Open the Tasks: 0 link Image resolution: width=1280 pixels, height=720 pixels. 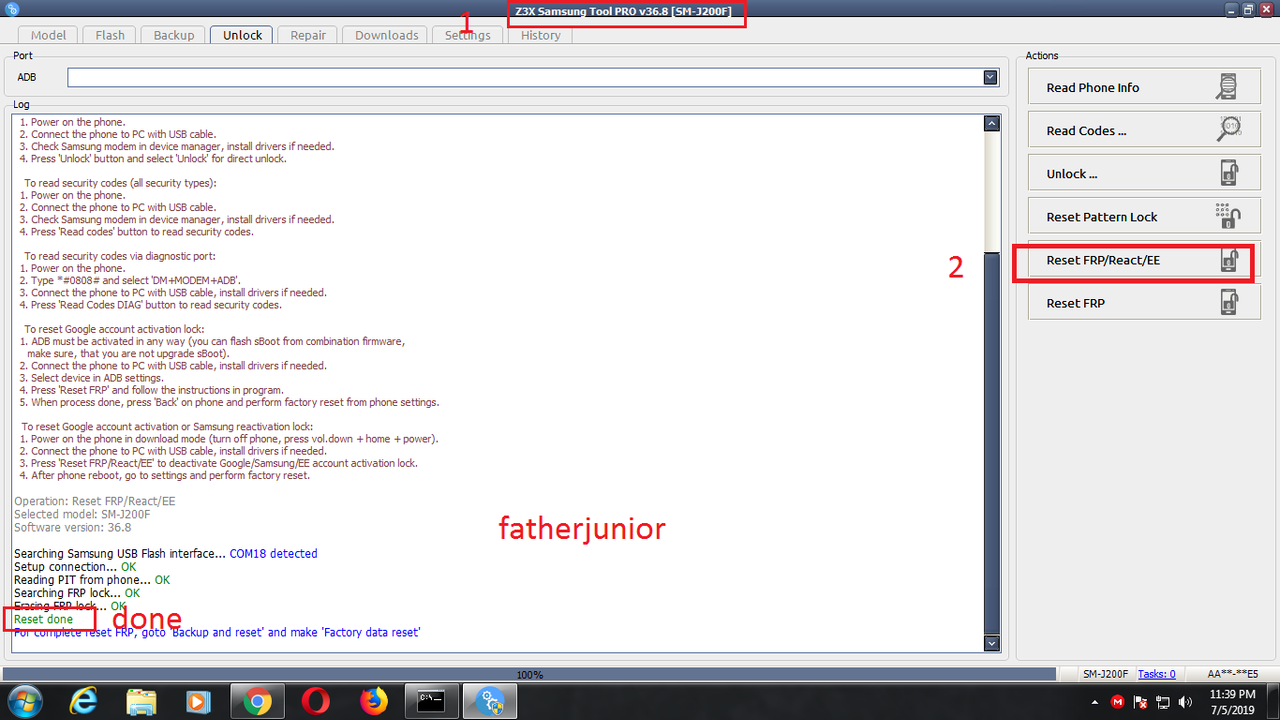1156,674
